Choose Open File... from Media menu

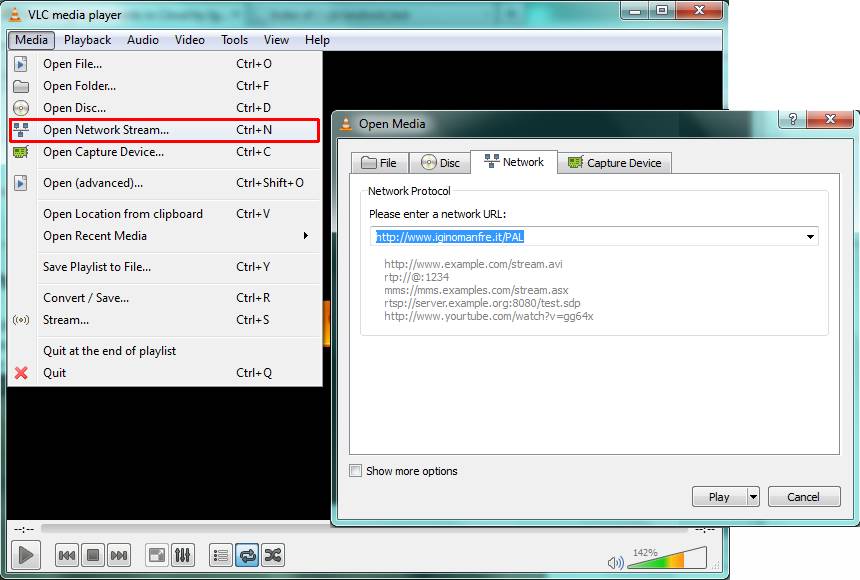(165, 64)
